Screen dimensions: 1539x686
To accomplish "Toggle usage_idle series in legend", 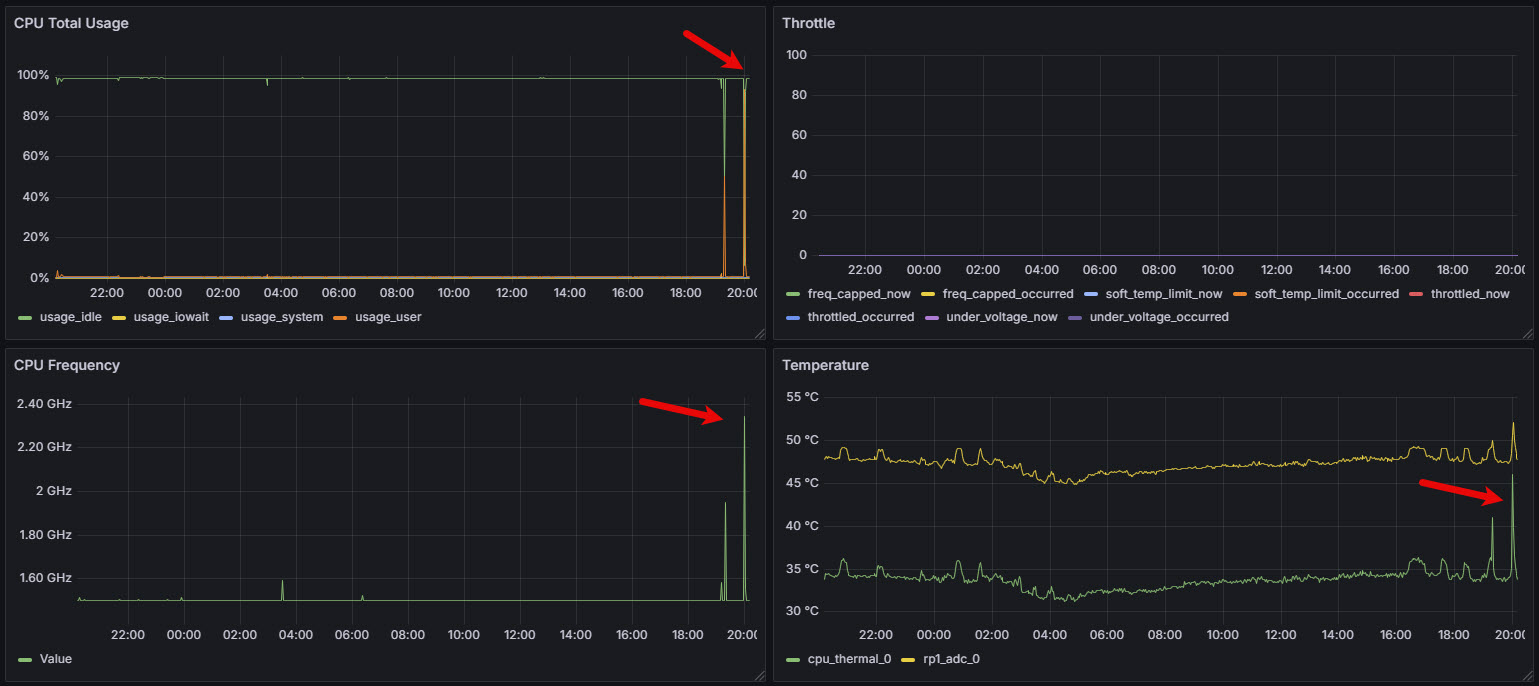I will 71,317.
